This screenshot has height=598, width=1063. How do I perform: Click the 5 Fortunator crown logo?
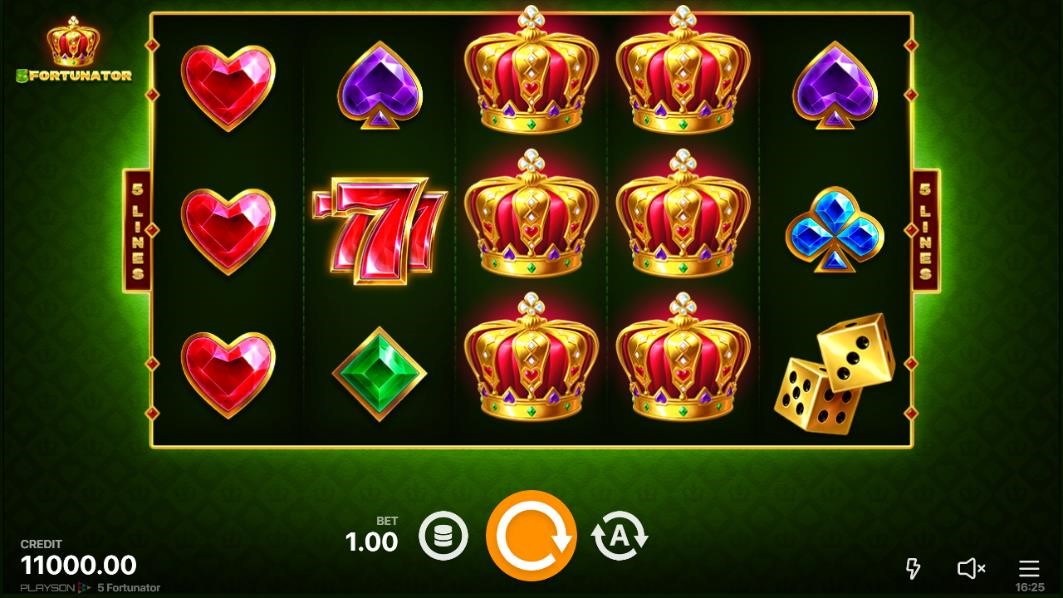pos(74,50)
